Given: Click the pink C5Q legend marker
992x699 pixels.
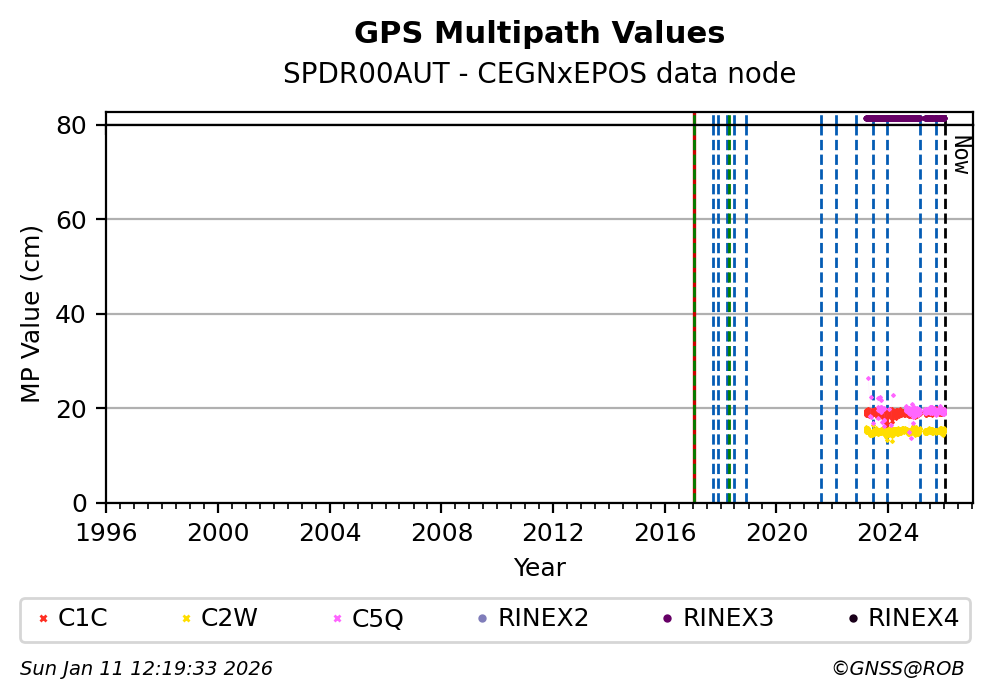Looking at the screenshot, I should [x=337, y=619].
